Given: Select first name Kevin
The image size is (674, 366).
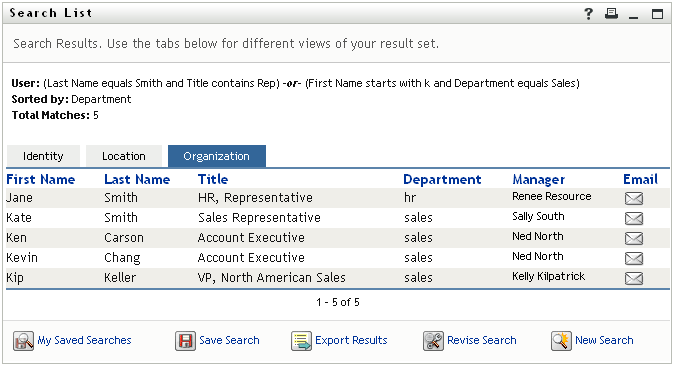Looking at the screenshot, I should [22, 258].
